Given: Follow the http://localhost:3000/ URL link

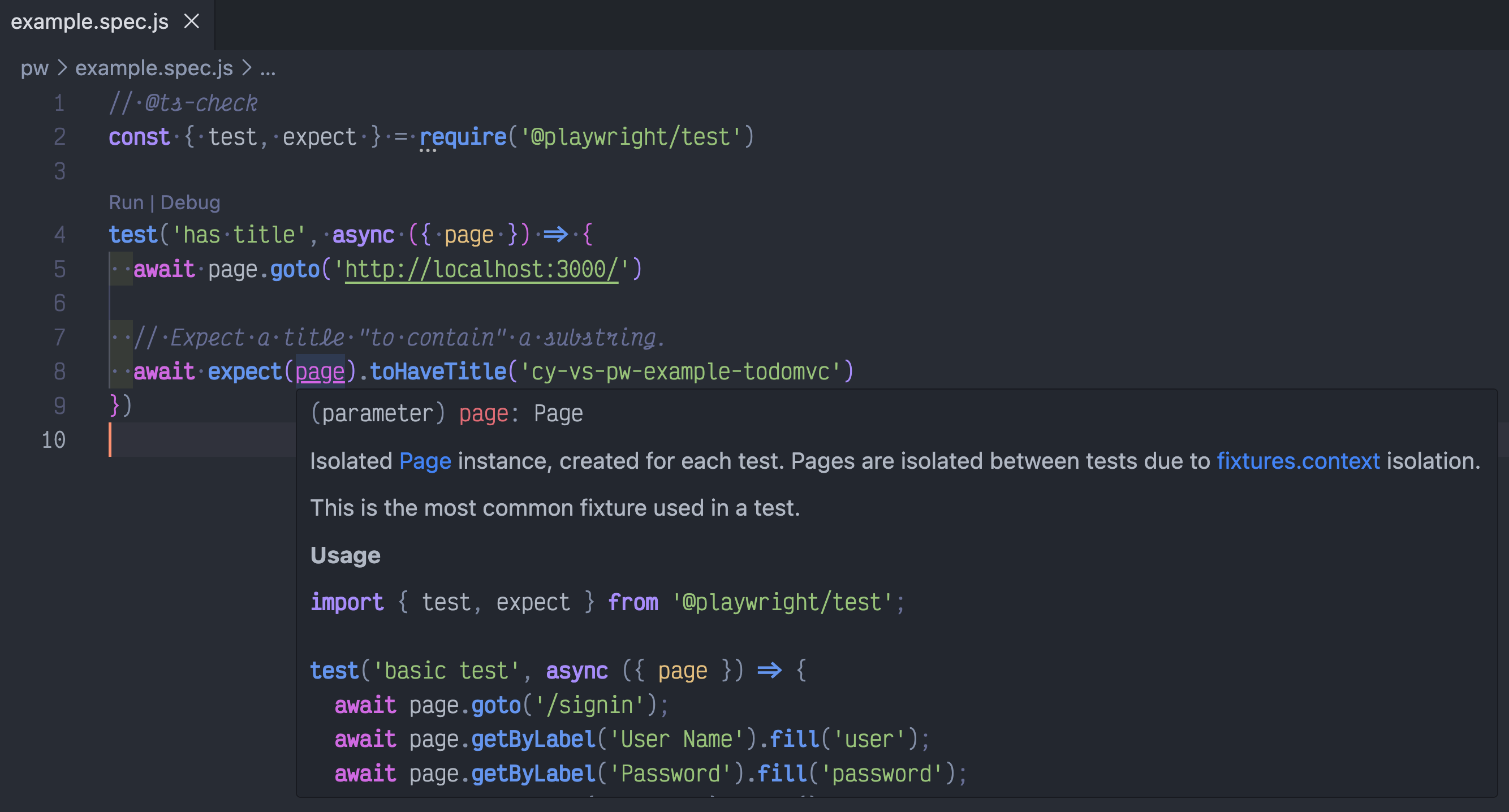Looking at the screenshot, I should [x=481, y=270].
